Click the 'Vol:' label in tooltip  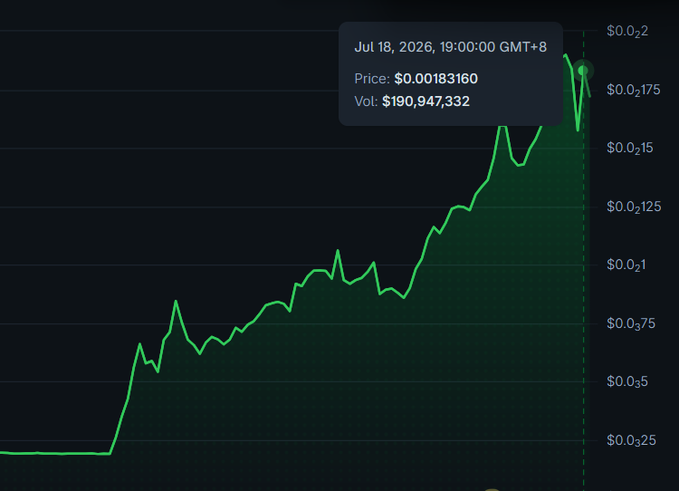click(366, 101)
